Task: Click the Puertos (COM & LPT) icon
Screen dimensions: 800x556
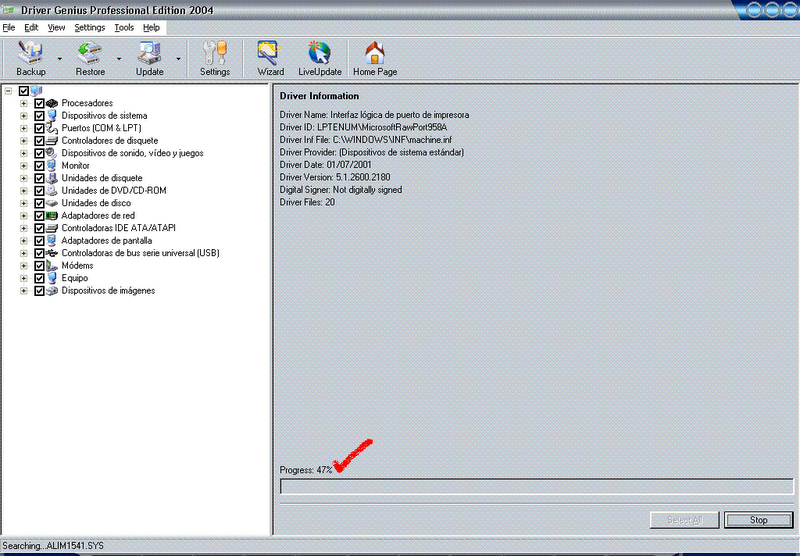Action: coord(52,128)
